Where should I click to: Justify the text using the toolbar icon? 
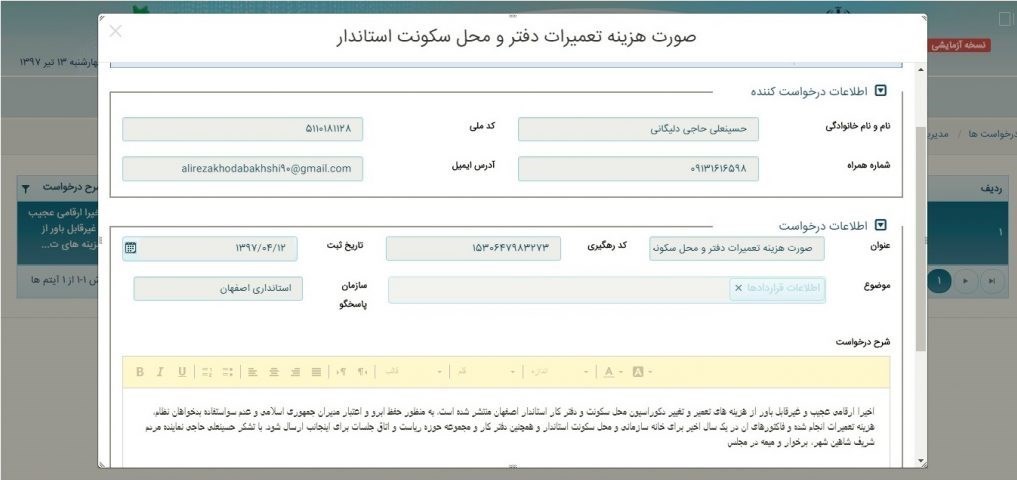coord(316,372)
